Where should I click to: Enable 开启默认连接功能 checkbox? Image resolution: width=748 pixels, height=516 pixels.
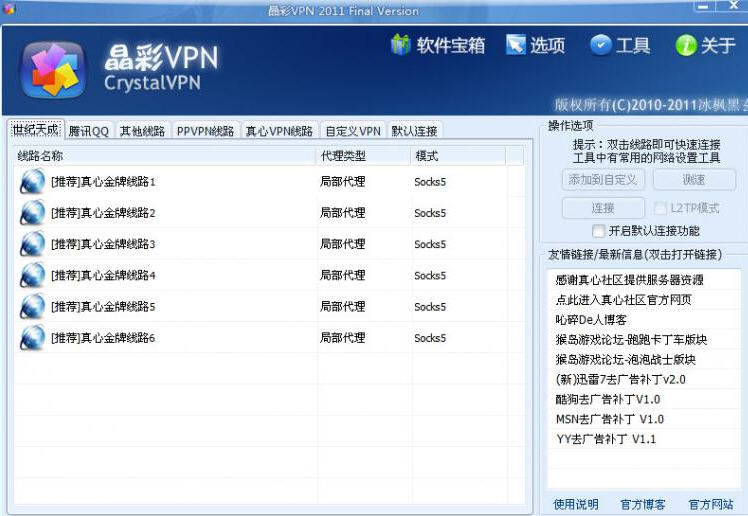coord(598,231)
